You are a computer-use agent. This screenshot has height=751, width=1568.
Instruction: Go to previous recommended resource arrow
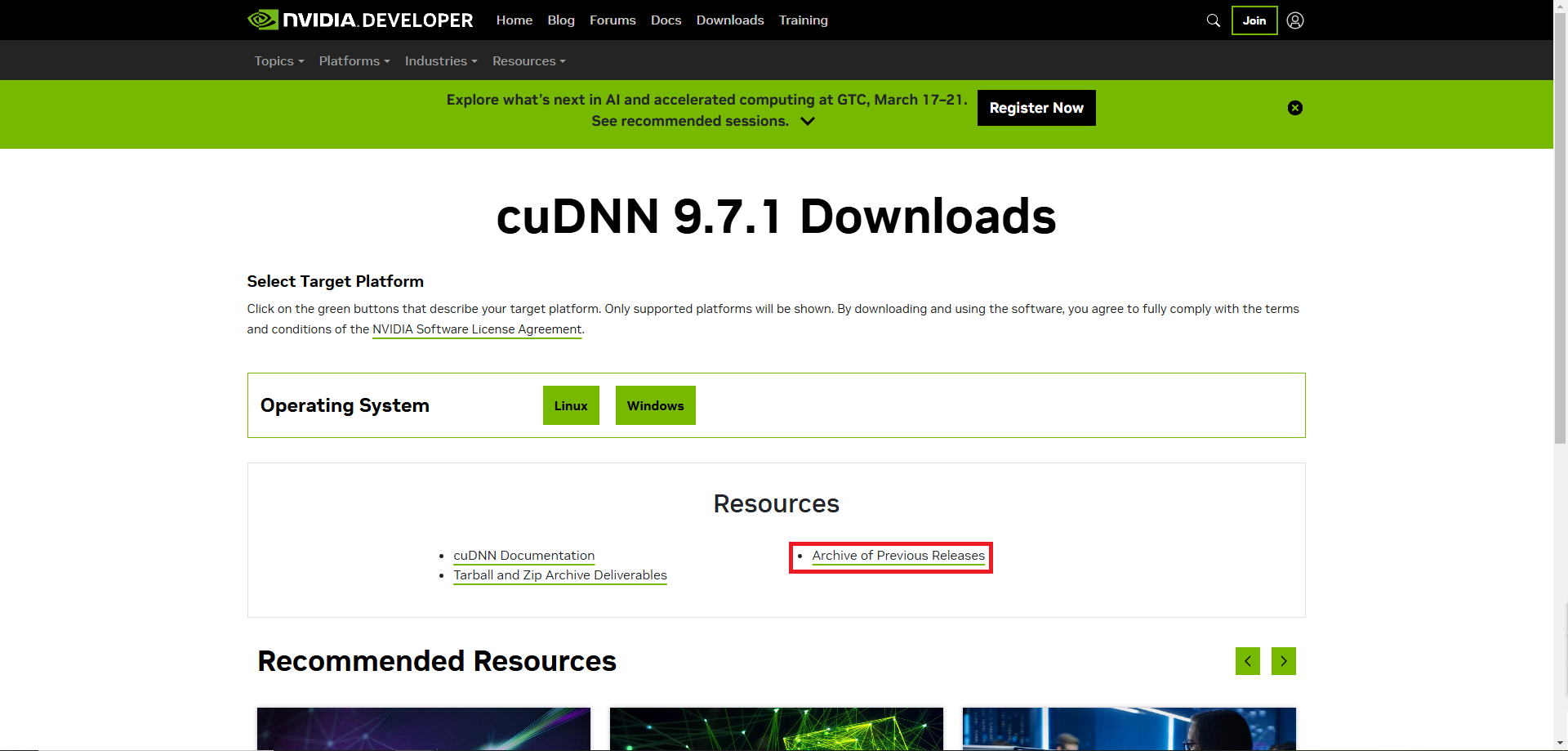coord(1248,661)
